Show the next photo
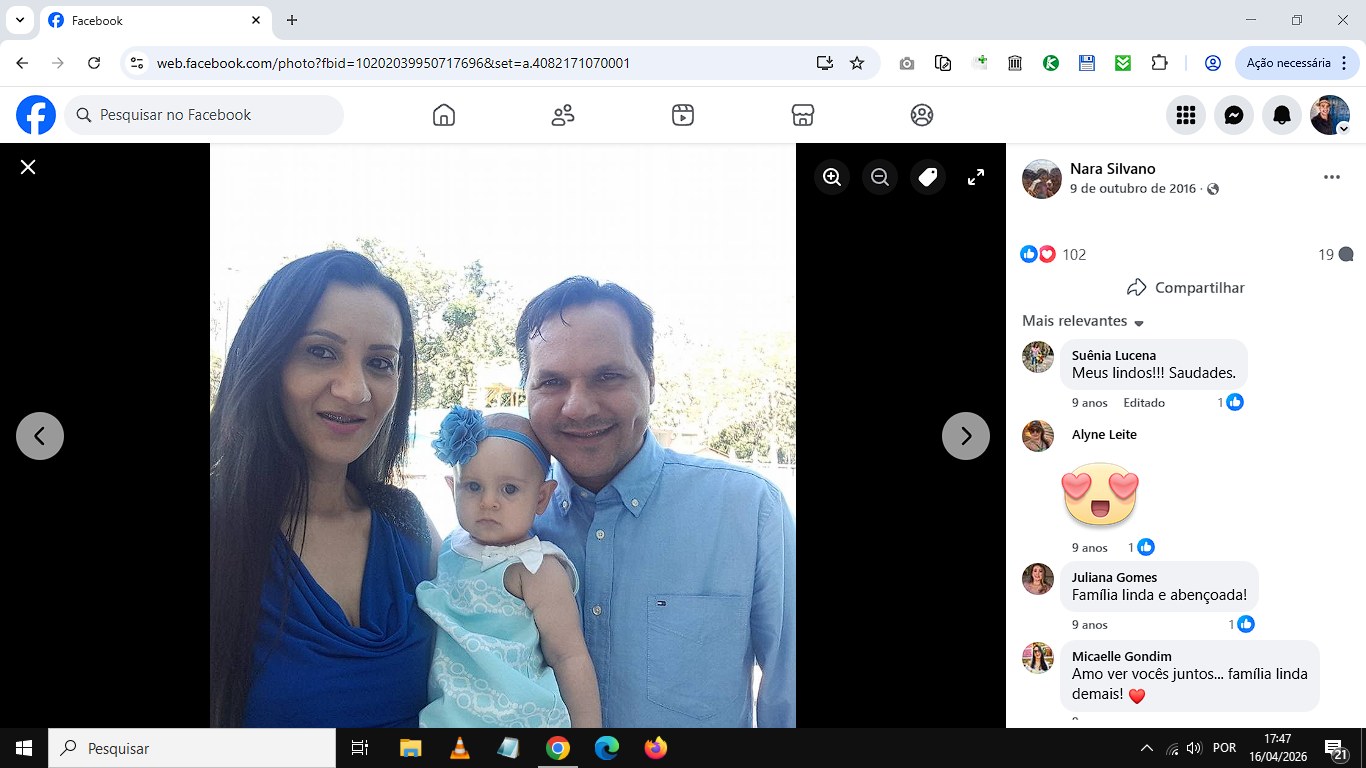This screenshot has height=768, width=1366. click(x=966, y=436)
